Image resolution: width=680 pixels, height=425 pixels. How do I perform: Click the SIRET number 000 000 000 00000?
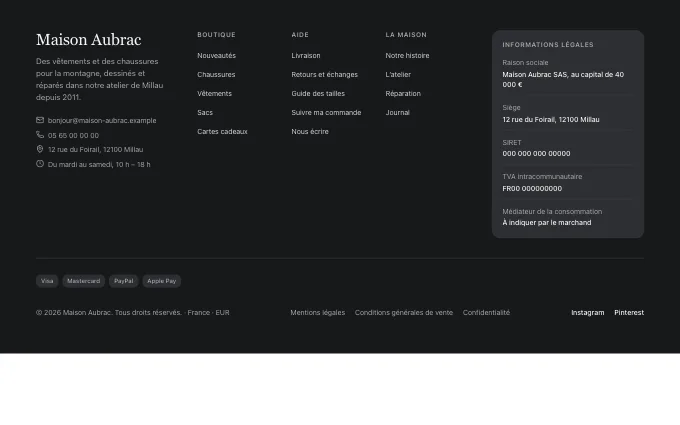(536, 154)
